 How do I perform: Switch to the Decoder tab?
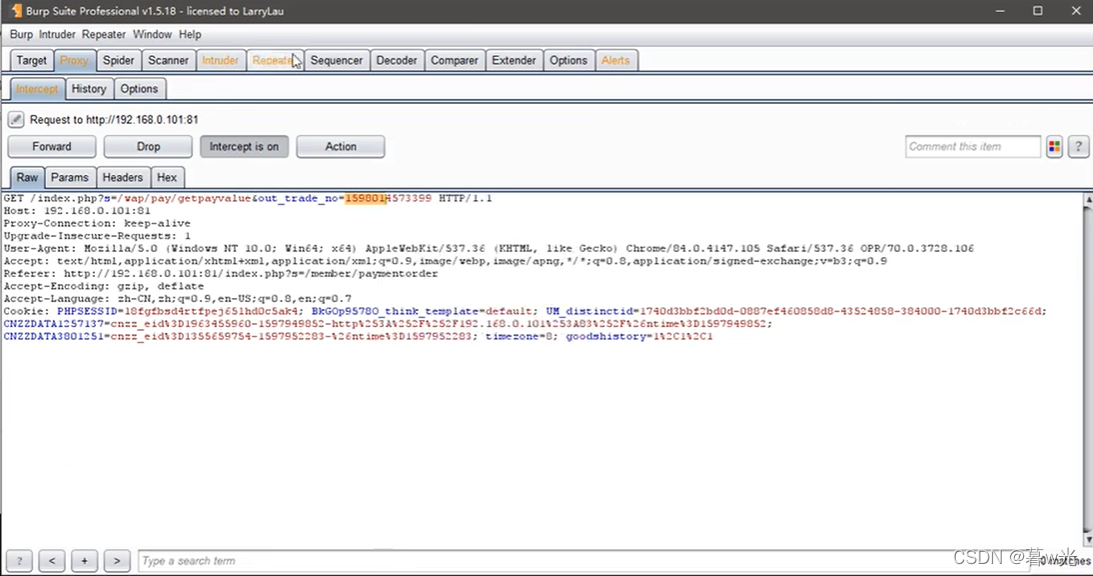click(x=397, y=61)
